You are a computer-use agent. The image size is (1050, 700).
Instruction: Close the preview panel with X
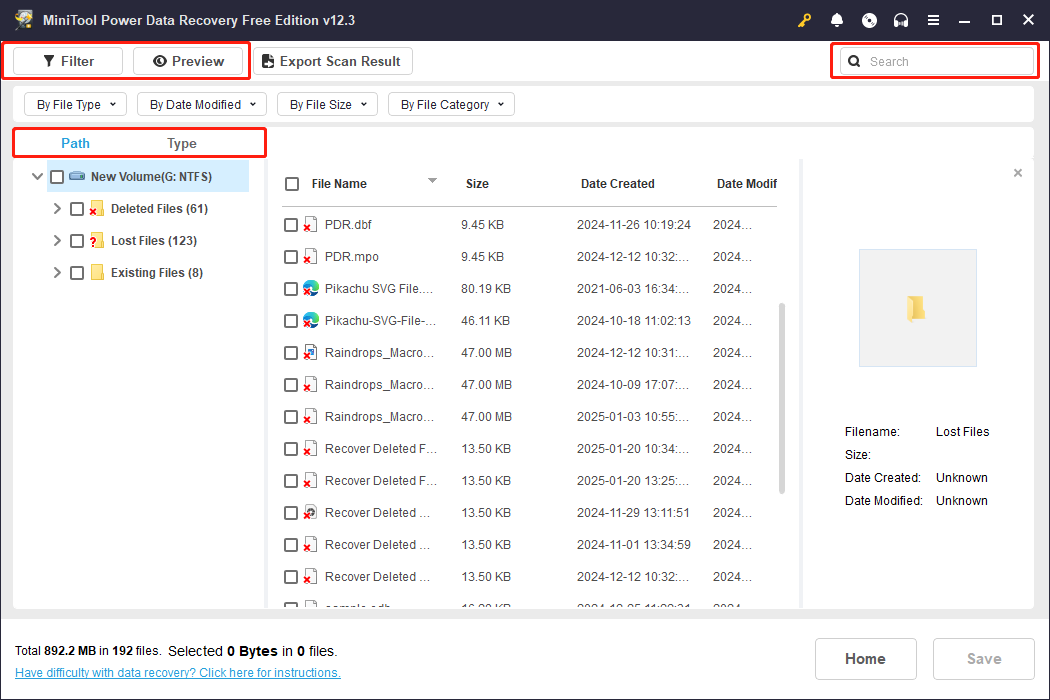click(1018, 173)
